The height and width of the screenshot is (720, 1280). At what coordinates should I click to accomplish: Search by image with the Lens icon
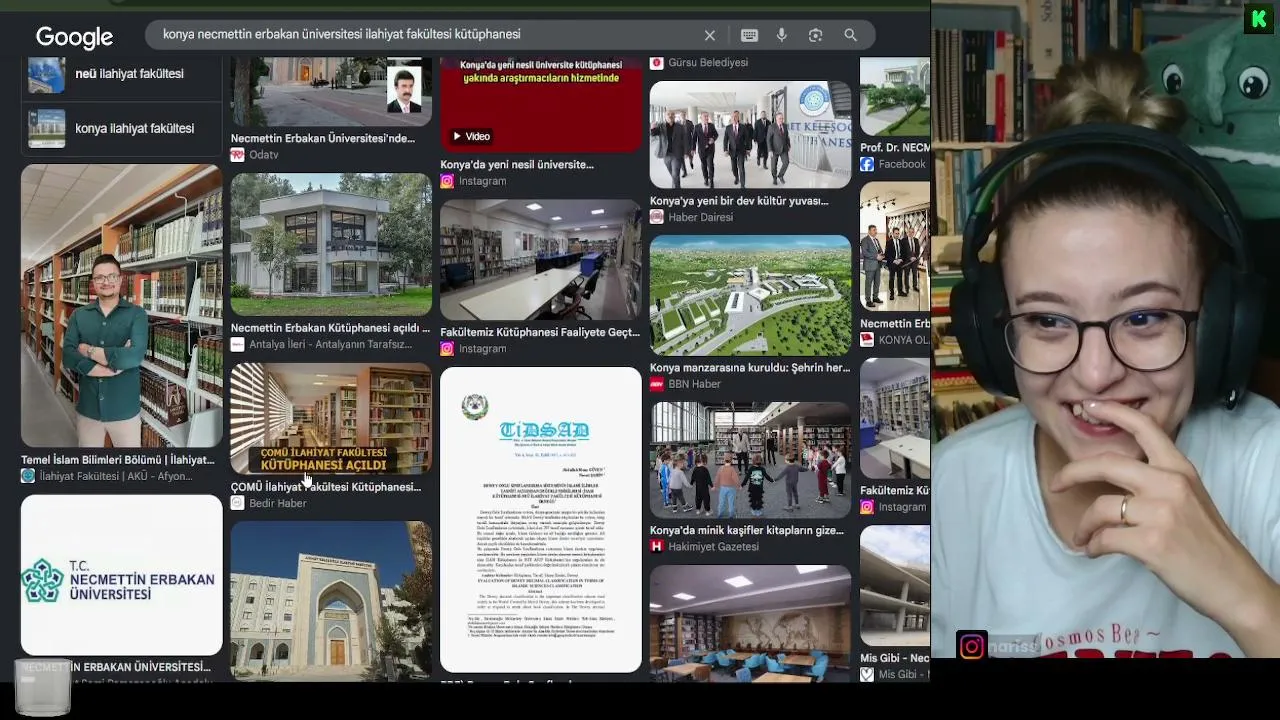(x=816, y=35)
